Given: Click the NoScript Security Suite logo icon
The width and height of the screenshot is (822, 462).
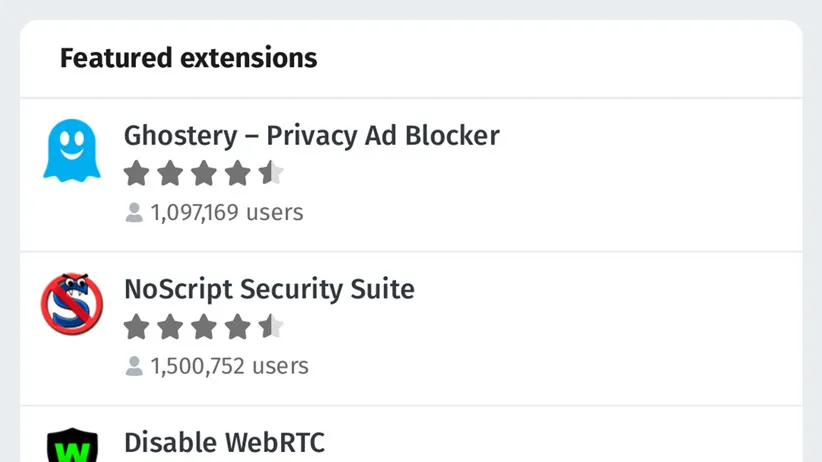Looking at the screenshot, I should pos(71,304).
